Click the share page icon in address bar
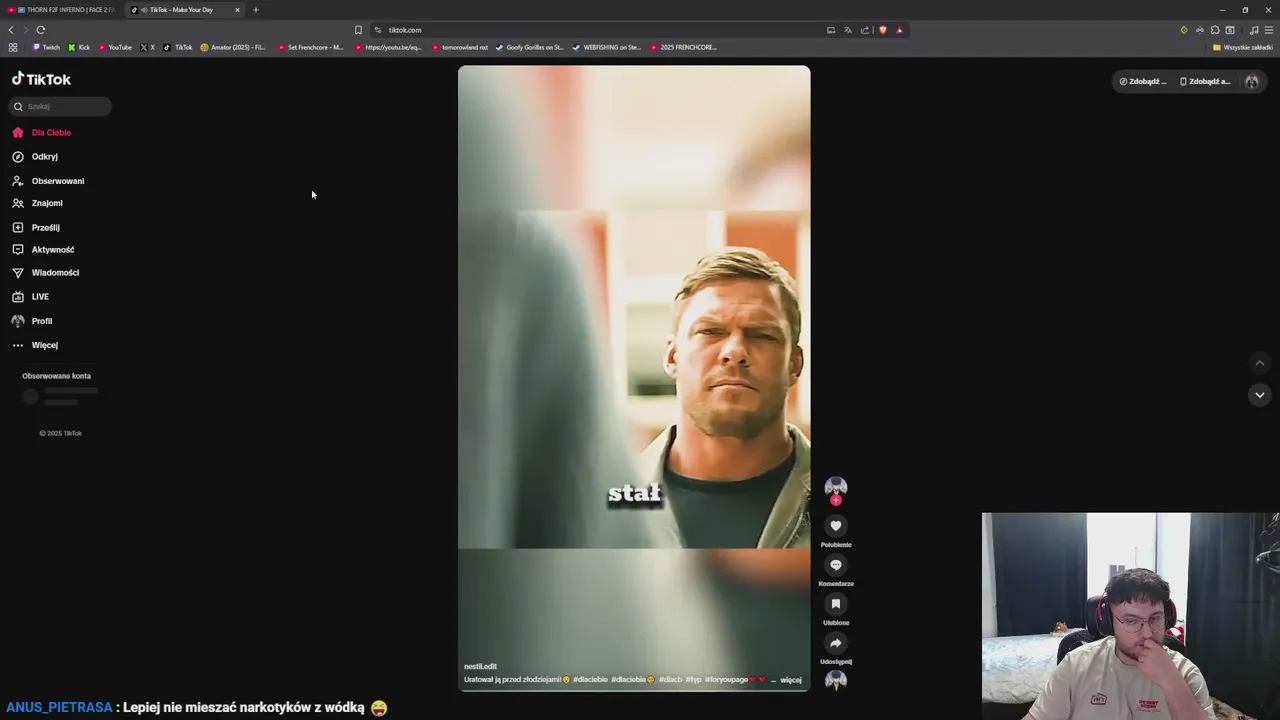The width and height of the screenshot is (1280, 720). tap(865, 30)
